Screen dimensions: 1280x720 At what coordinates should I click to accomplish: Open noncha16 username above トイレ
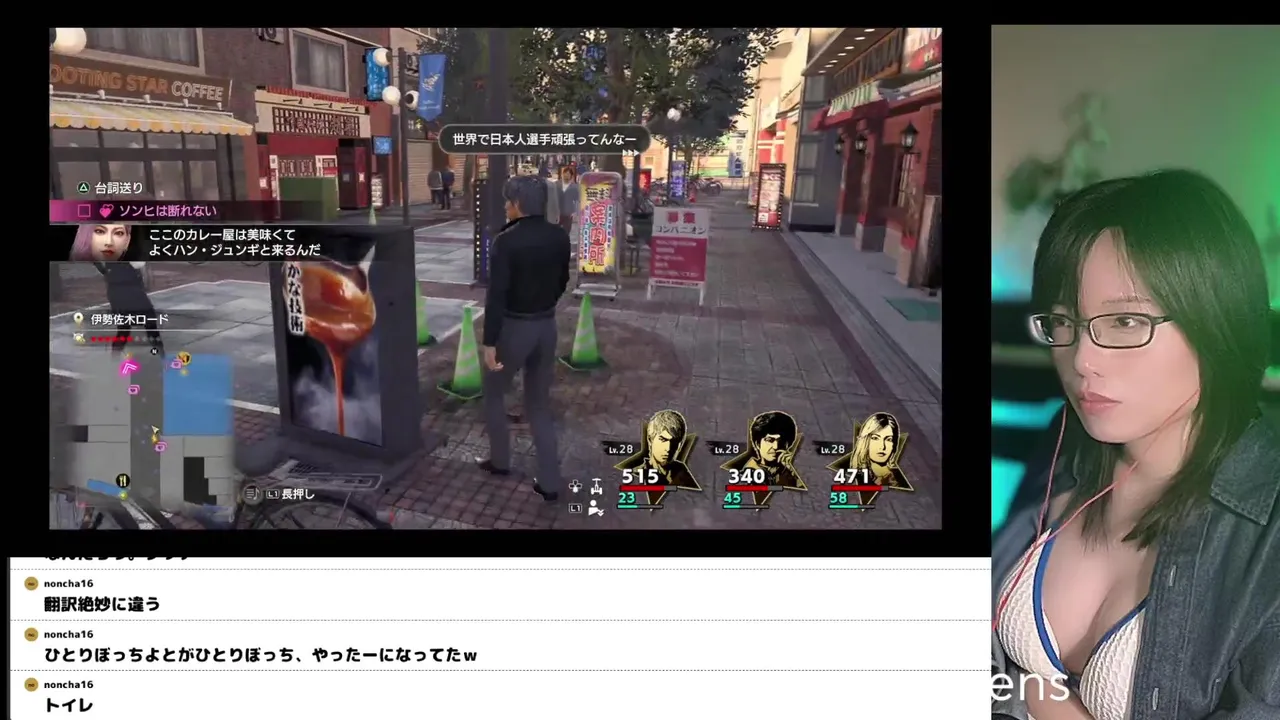pos(68,684)
